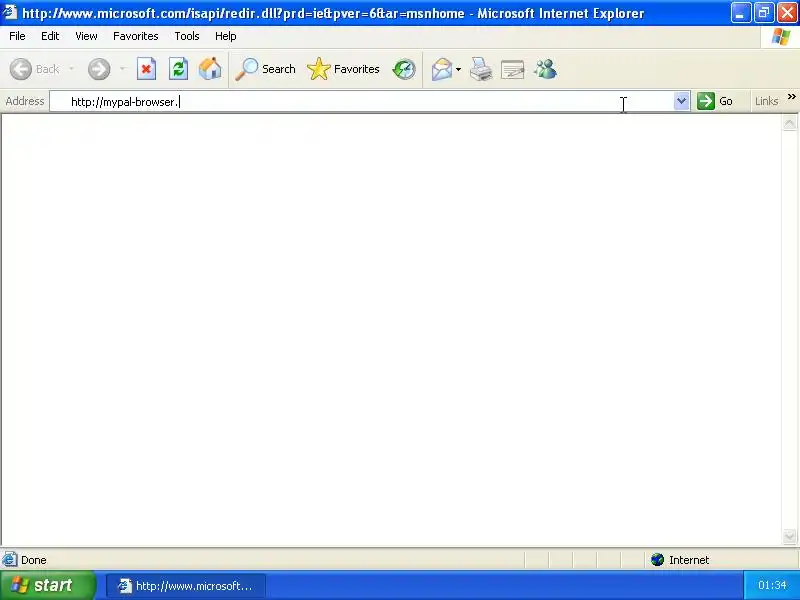Click the Back navigation button

point(35,69)
